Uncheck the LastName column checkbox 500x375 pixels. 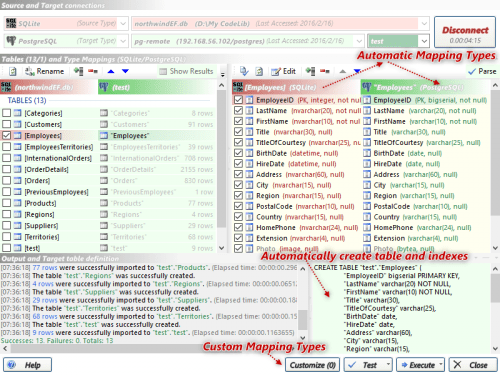(x=238, y=111)
